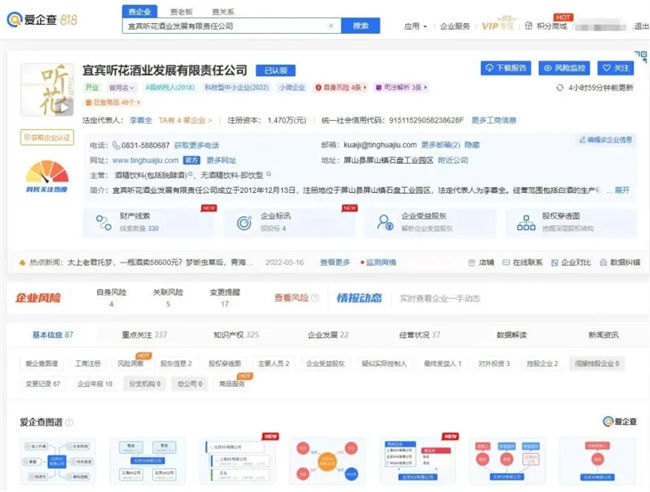Expand the company intro with 展开
650x492 pixels.
point(622,190)
